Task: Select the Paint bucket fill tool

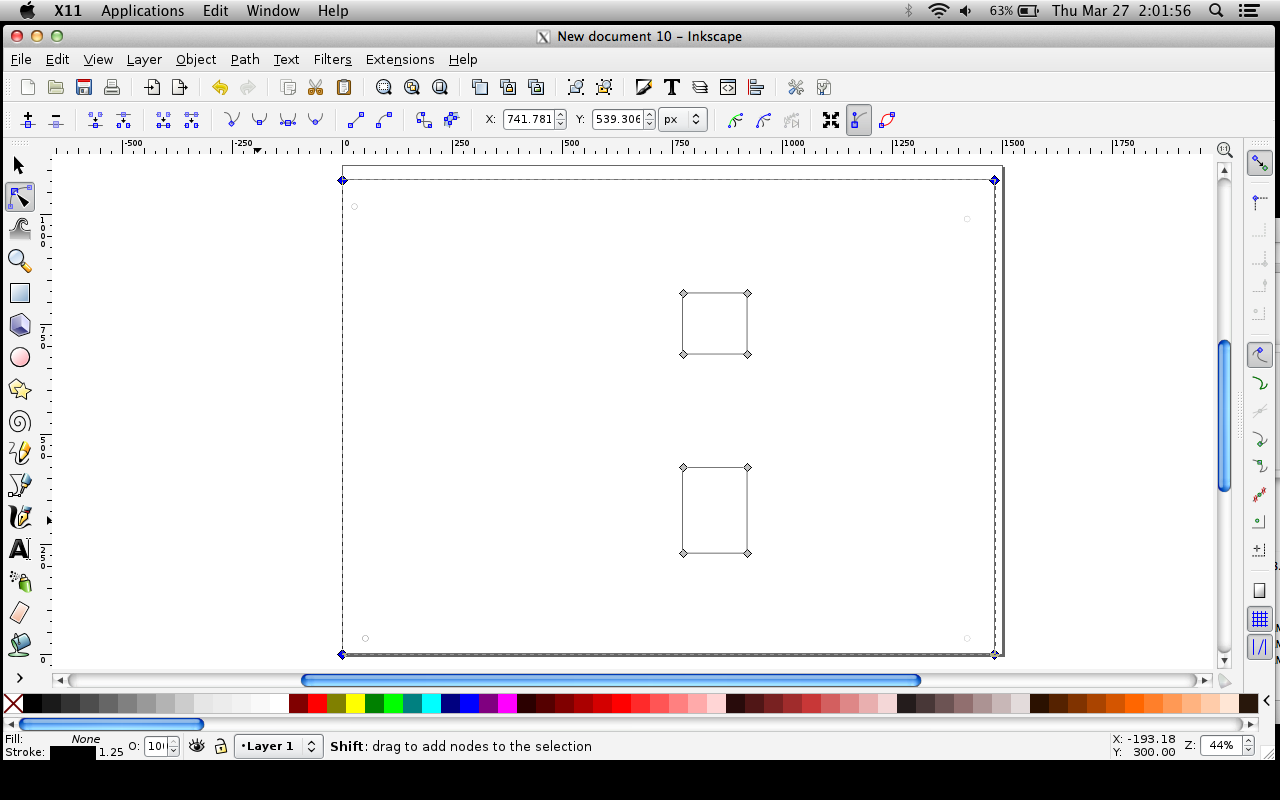Action: click(19, 645)
